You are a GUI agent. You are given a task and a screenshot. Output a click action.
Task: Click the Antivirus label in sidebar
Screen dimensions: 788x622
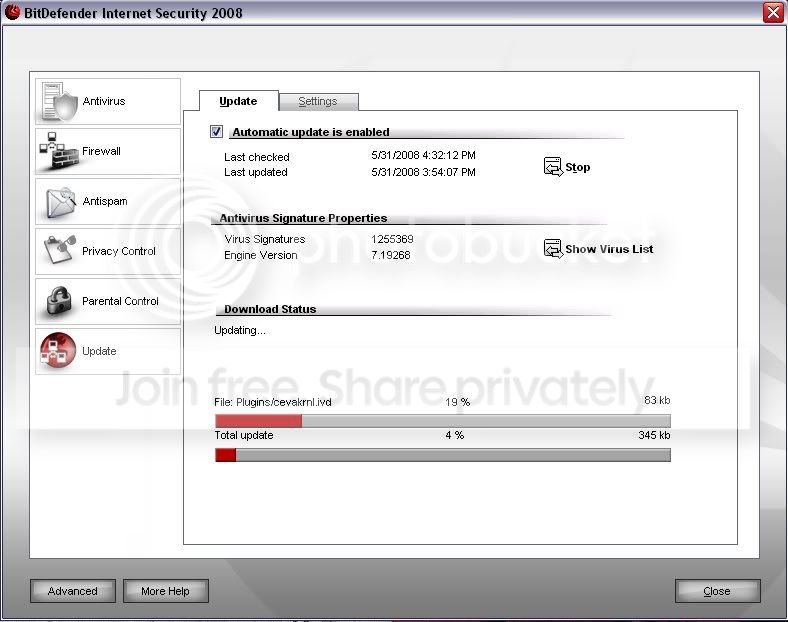point(104,101)
